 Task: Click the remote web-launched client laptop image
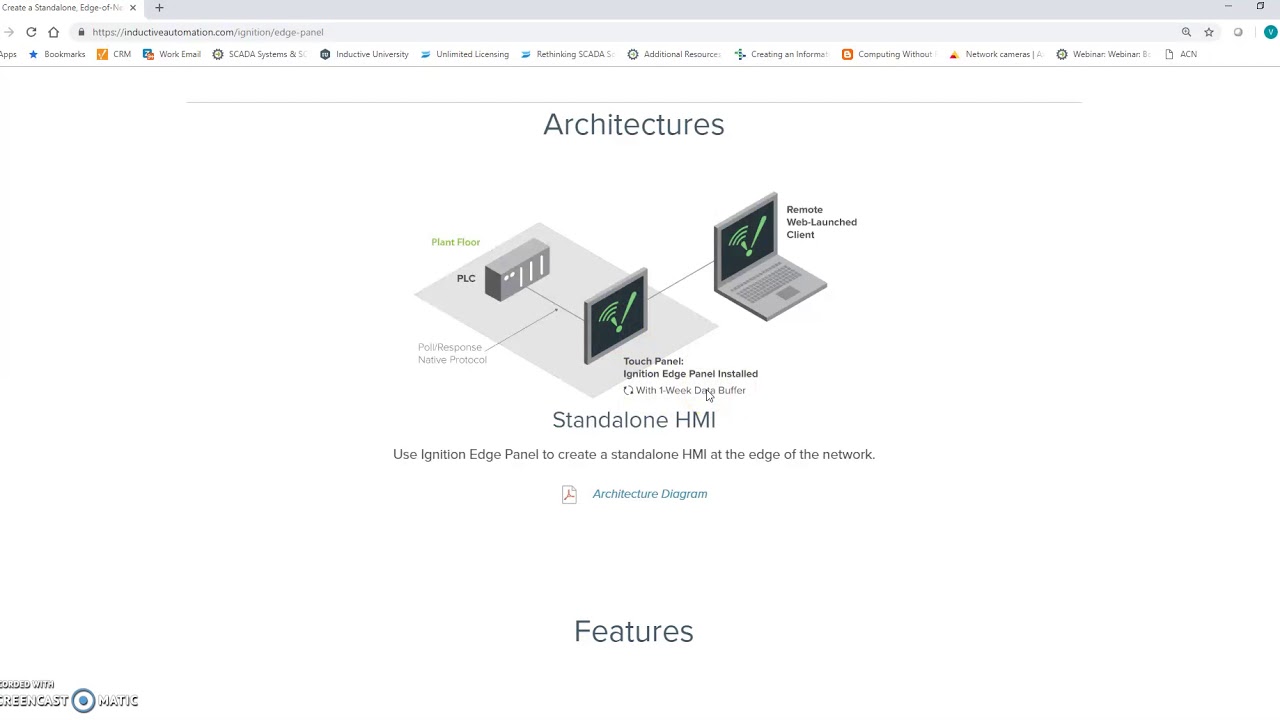point(768,256)
